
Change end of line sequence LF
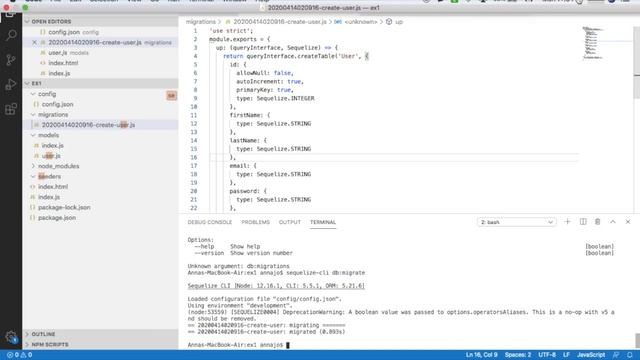coord(566,355)
